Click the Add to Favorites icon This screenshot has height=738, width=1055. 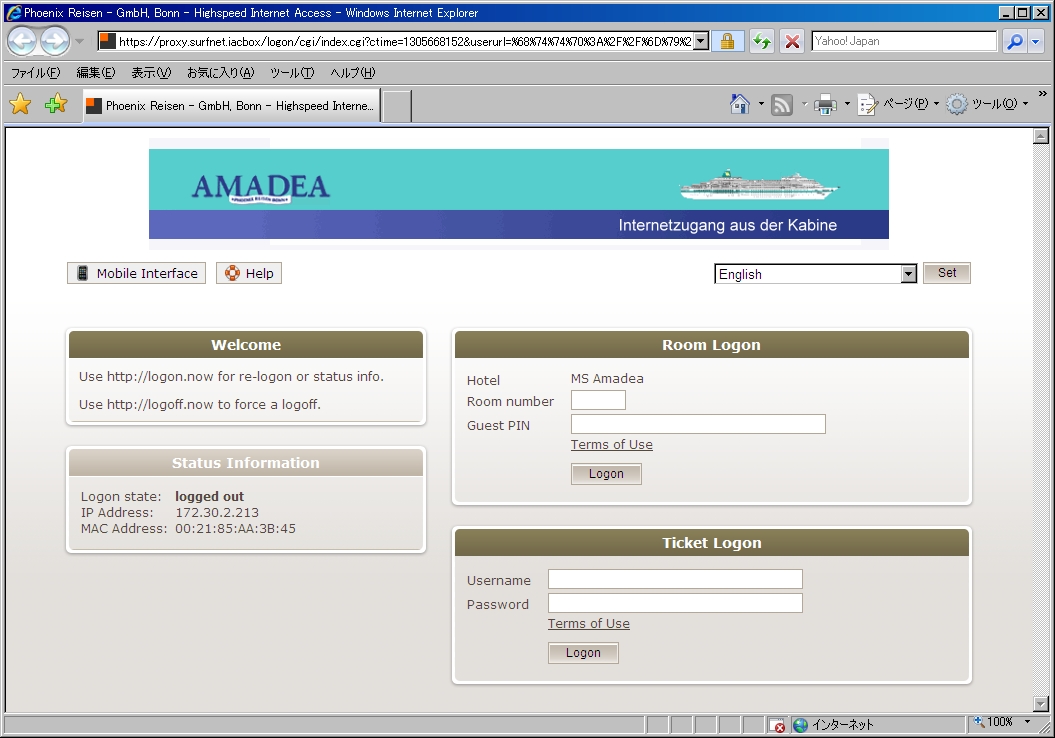point(56,104)
